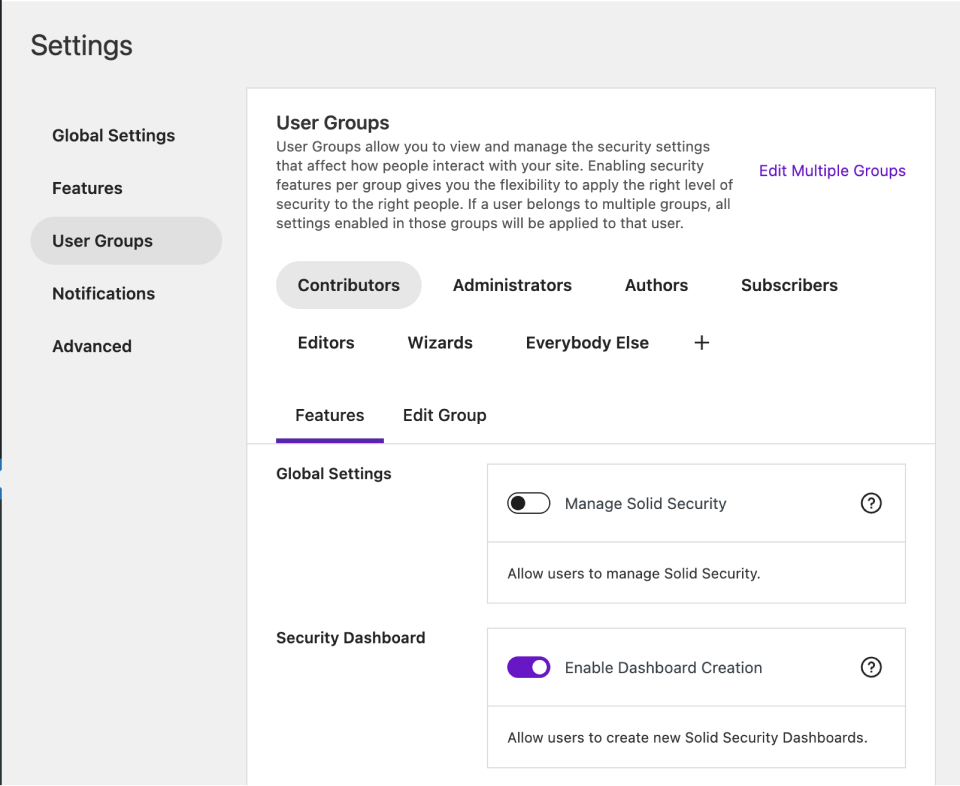Screen dimensions: 960x786
Task: Click the plus icon to add group
Action: [x=702, y=343]
